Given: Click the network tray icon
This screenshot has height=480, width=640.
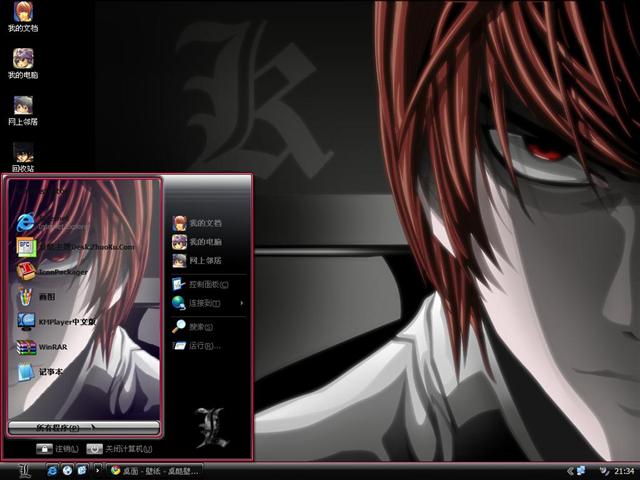Looking at the screenshot, I should pos(581,471).
